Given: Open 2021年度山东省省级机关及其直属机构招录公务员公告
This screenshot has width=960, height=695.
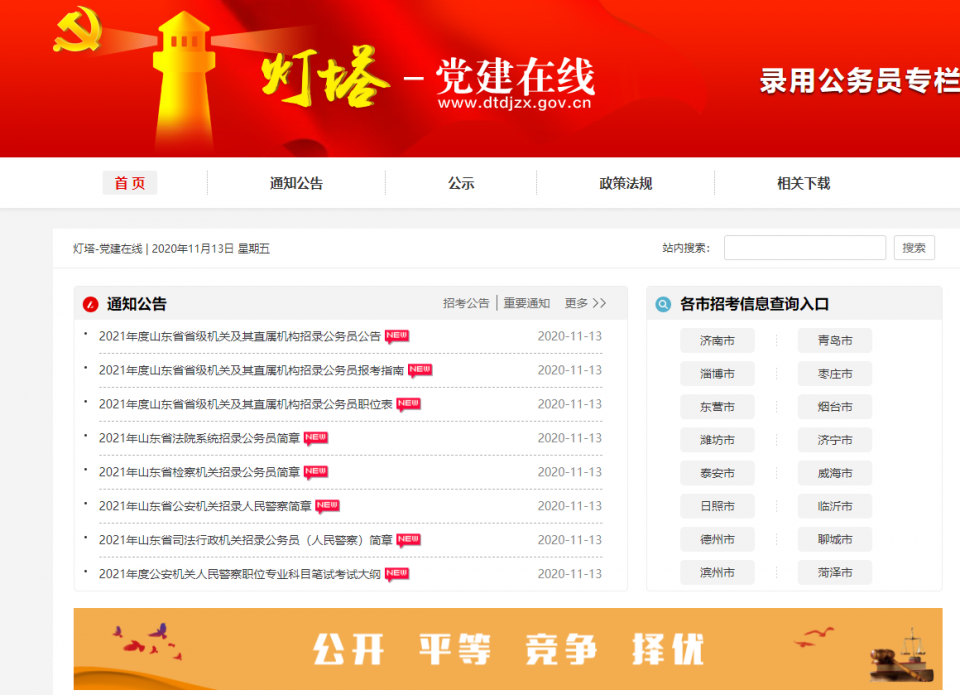Looking at the screenshot, I should 240,336.
